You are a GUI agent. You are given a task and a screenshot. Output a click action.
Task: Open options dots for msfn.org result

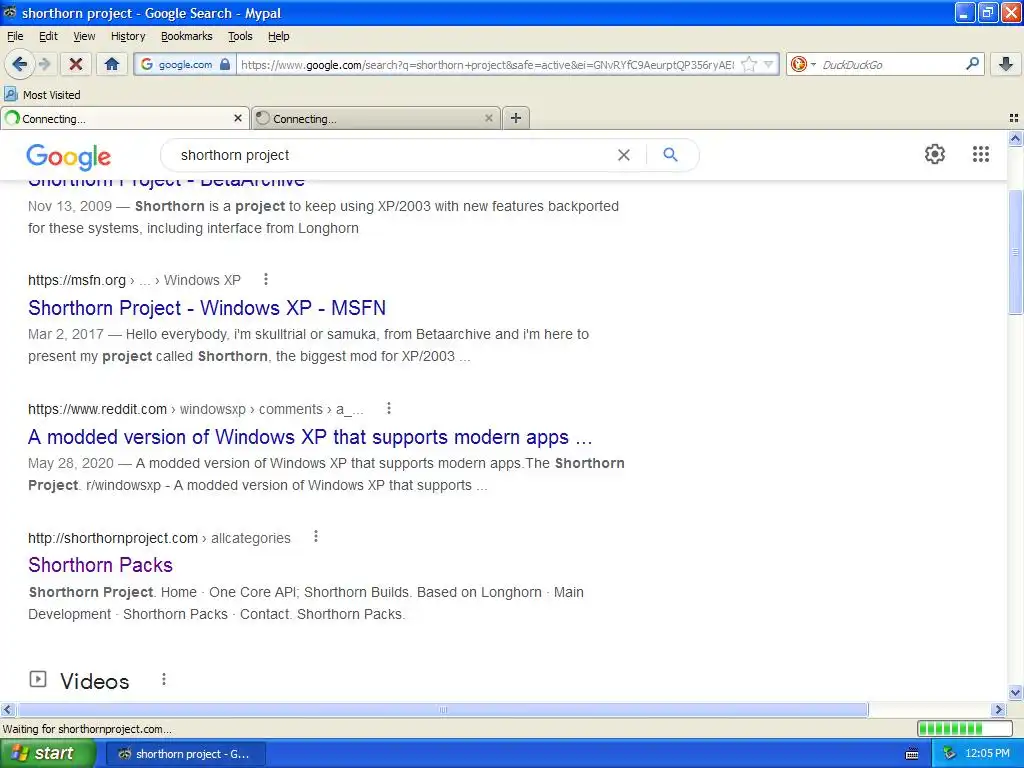pos(266,280)
